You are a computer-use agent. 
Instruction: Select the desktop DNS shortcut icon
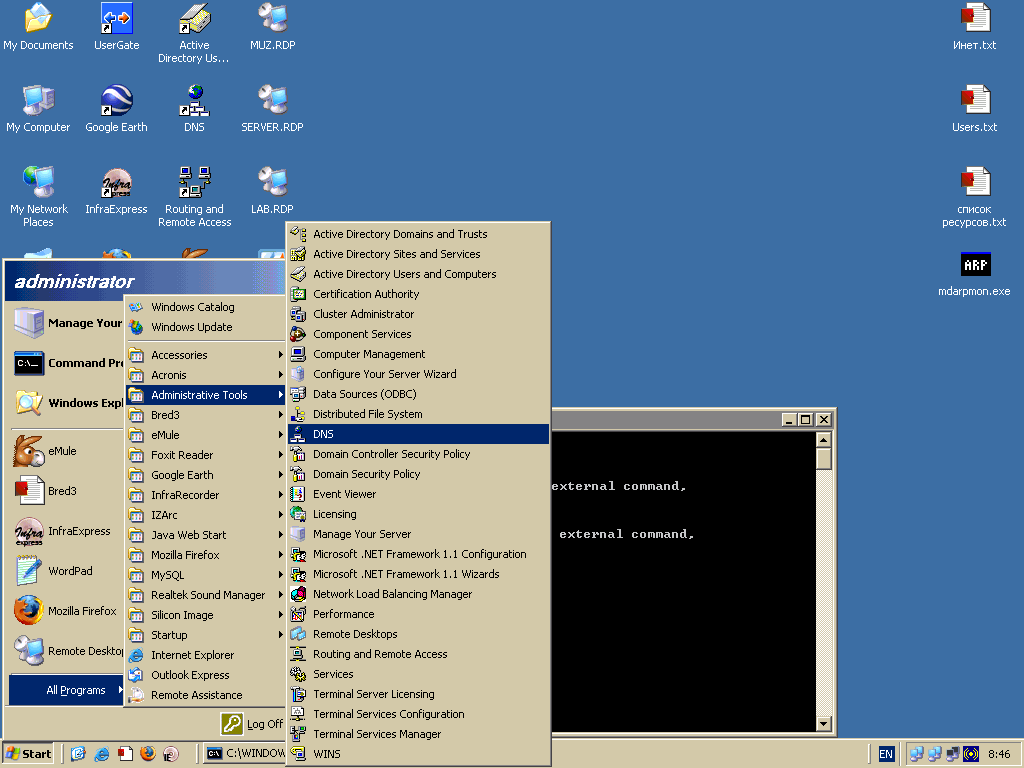(195, 109)
